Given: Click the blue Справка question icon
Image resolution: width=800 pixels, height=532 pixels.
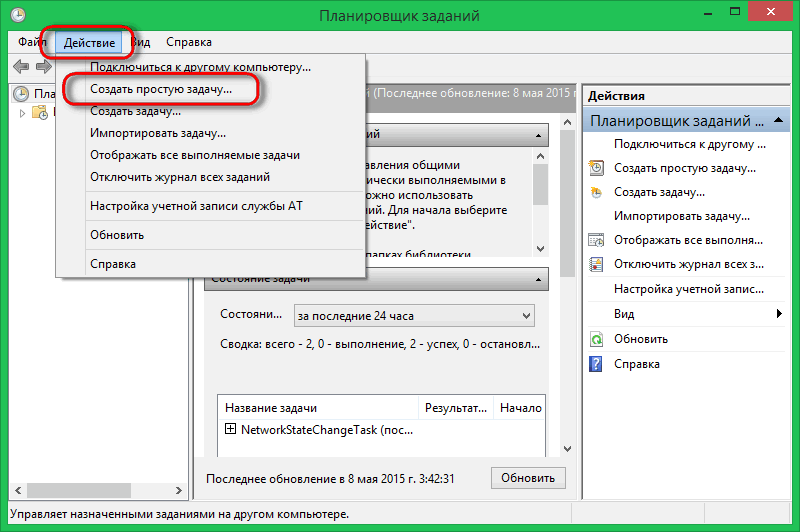Looking at the screenshot, I should point(595,364).
